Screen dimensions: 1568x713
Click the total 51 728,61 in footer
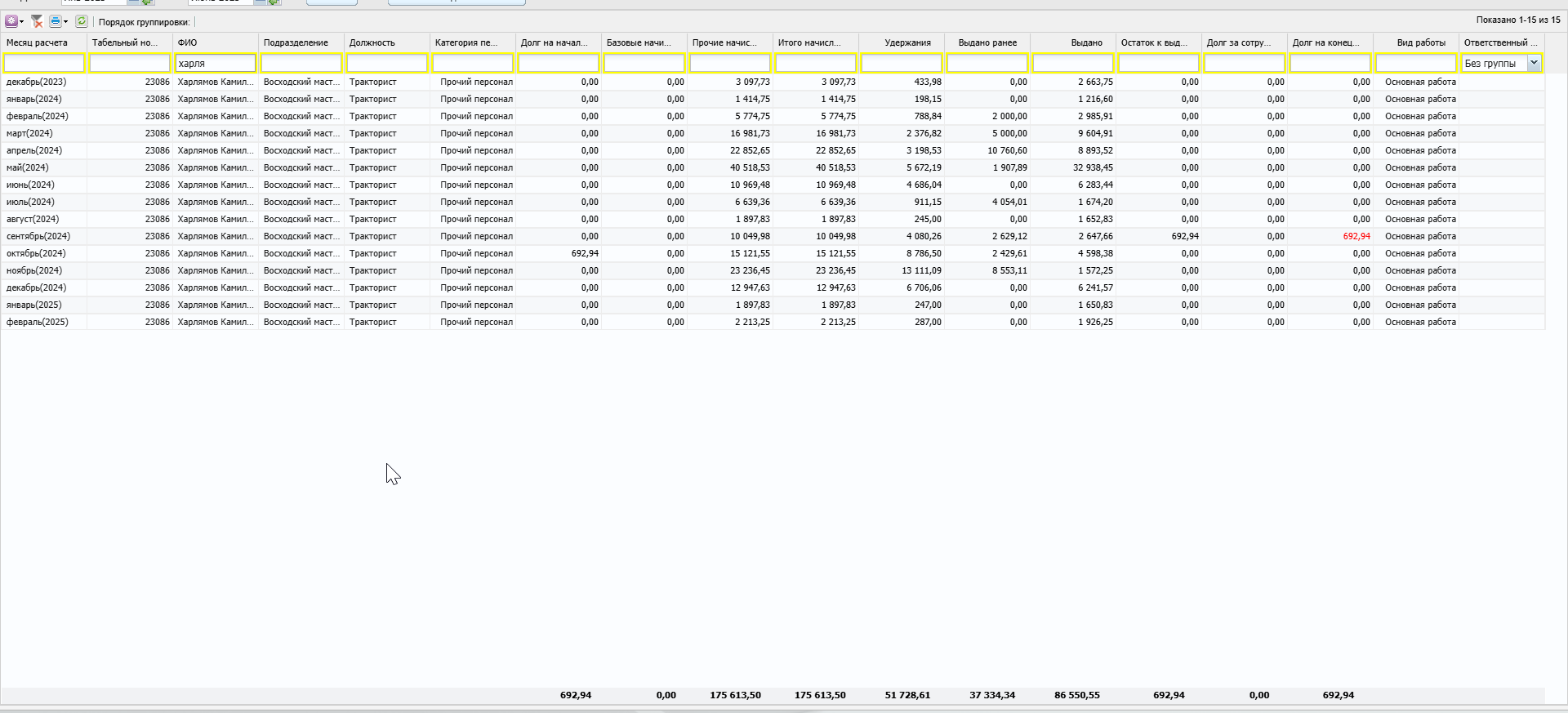907,695
